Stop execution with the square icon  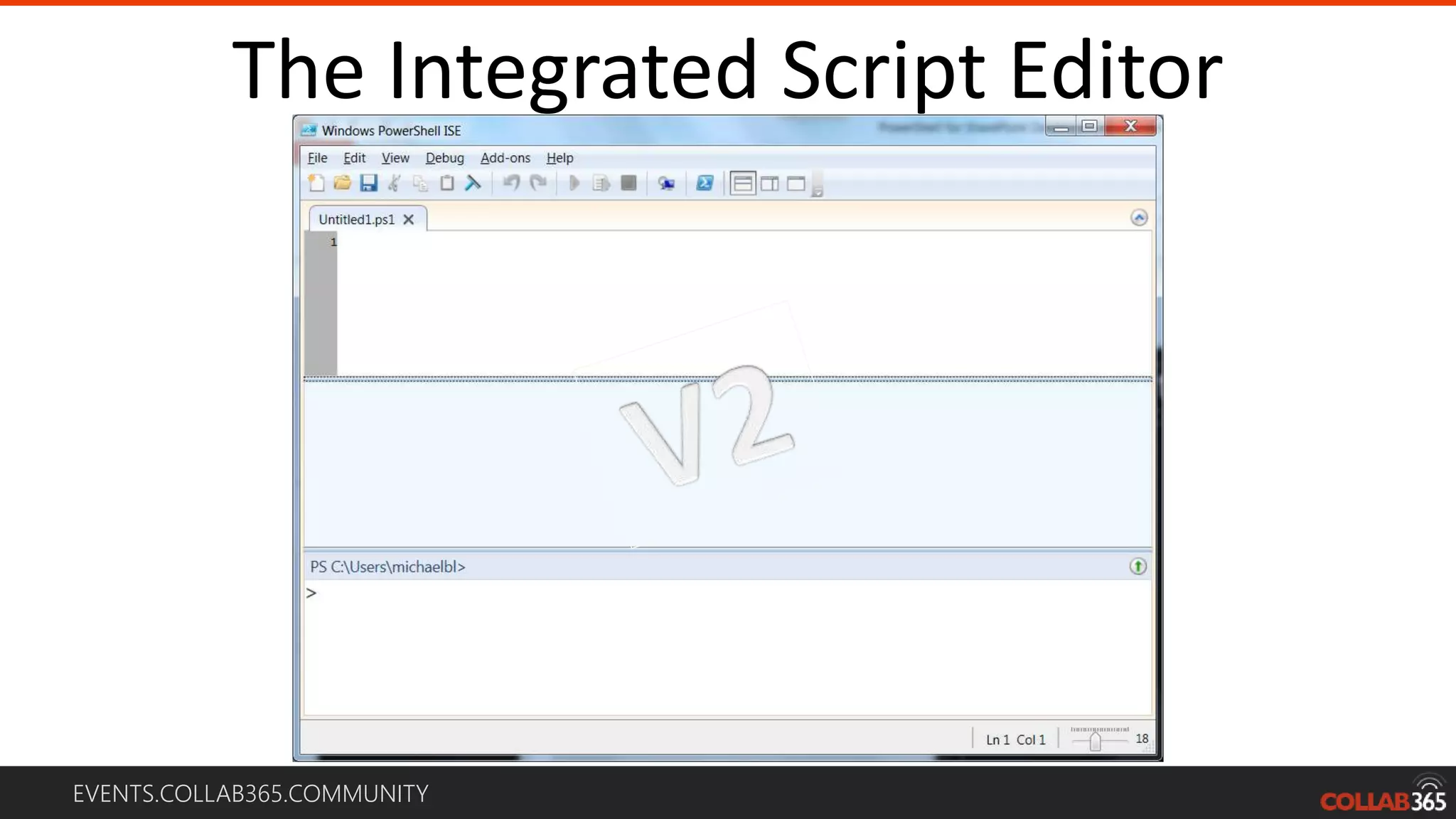tap(628, 183)
